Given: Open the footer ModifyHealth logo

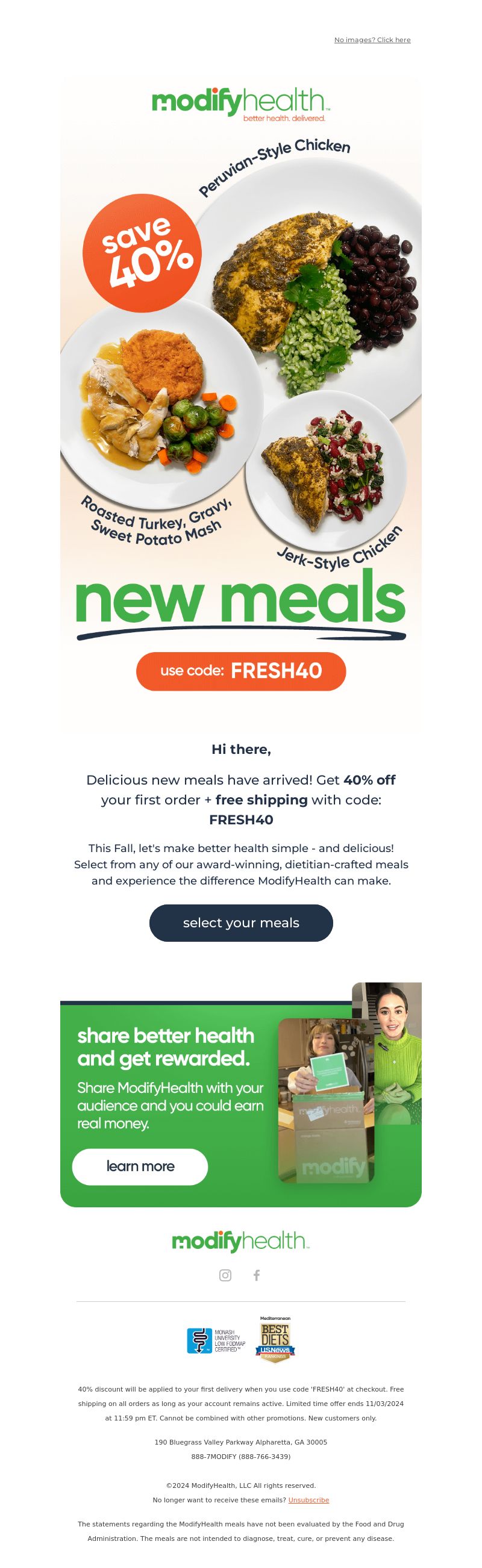Looking at the screenshot, I should [240, 1240].
